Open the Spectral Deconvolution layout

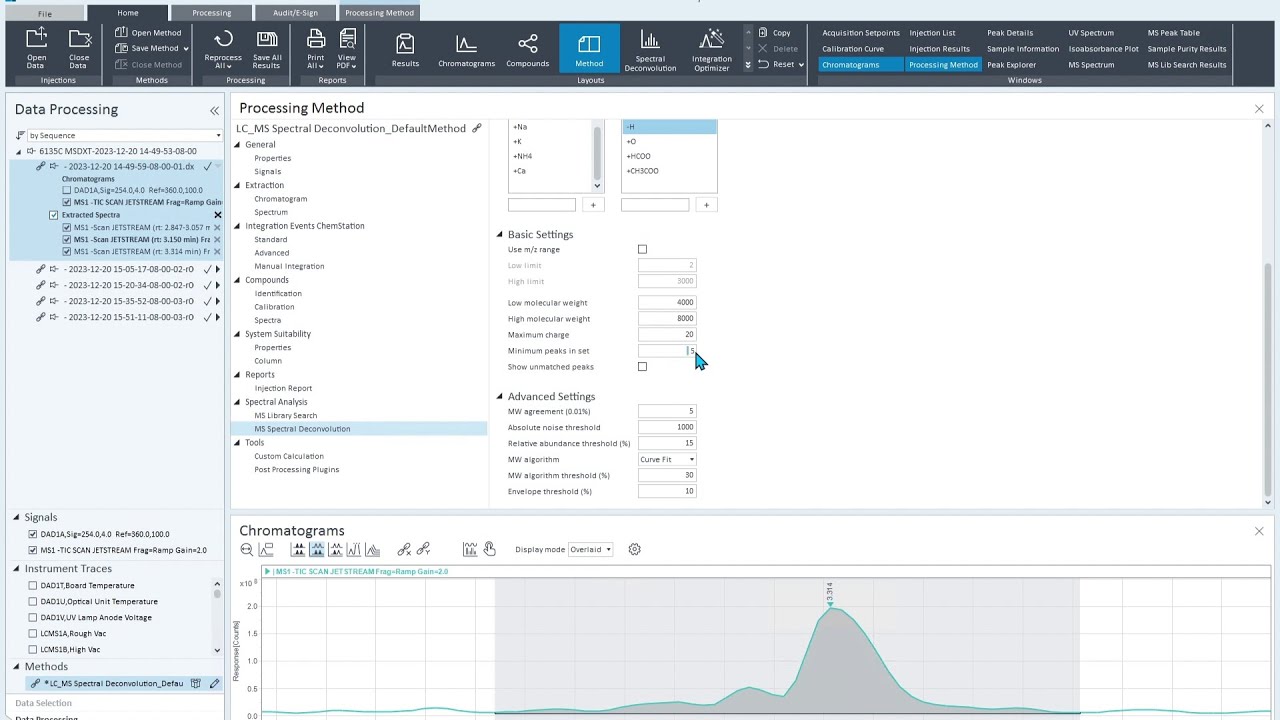coord(650,49)
